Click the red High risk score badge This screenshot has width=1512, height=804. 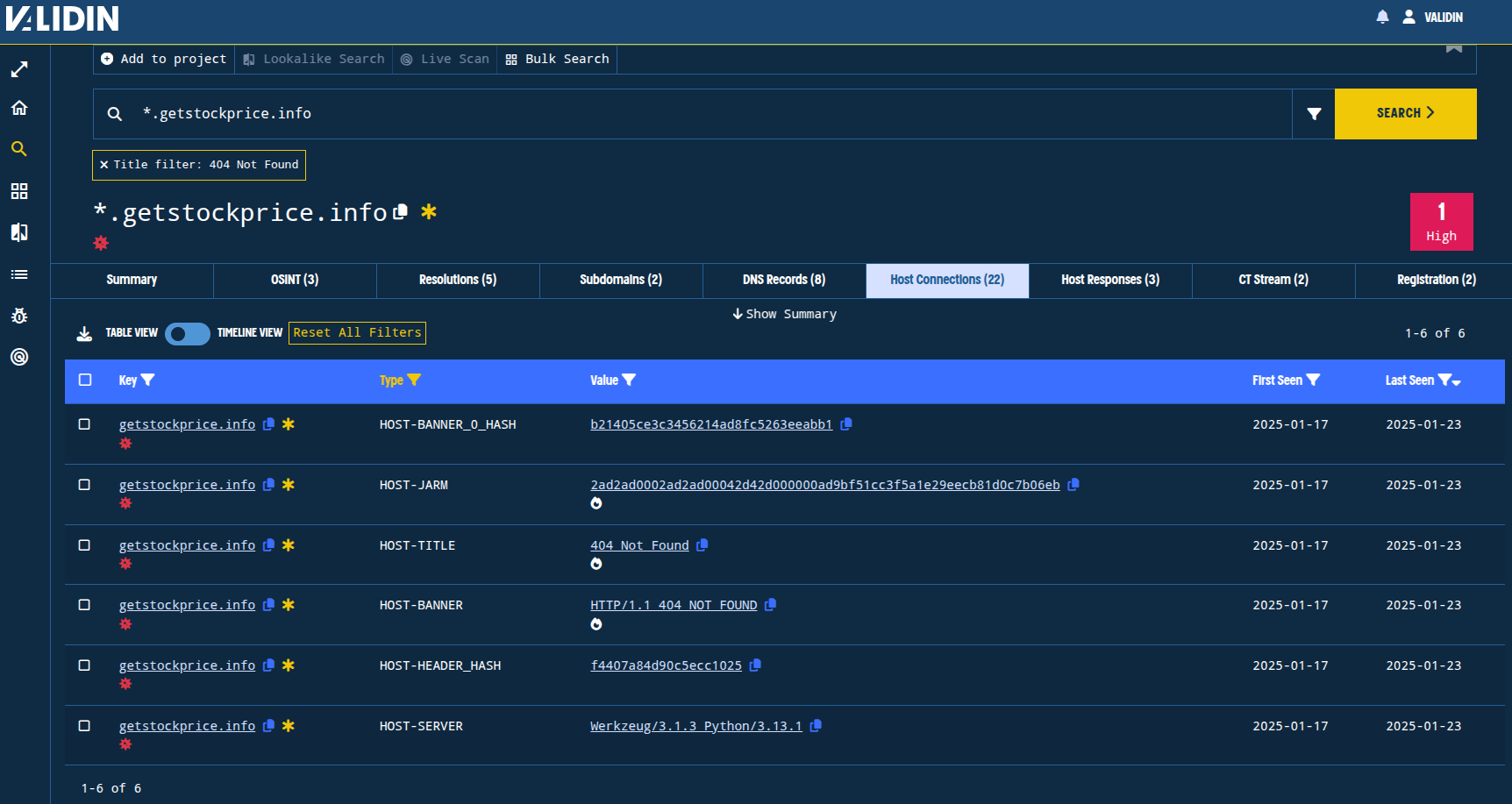coord(1441,222)
